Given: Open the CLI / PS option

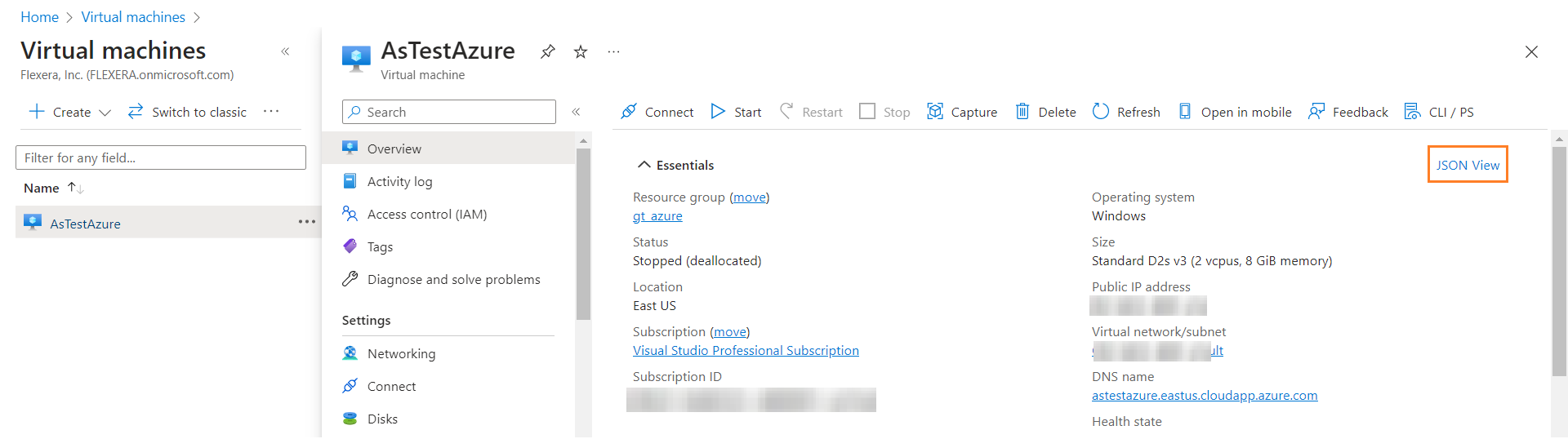Looking at the screenshot, I should pyautogui.click(x=1439, y=112).
